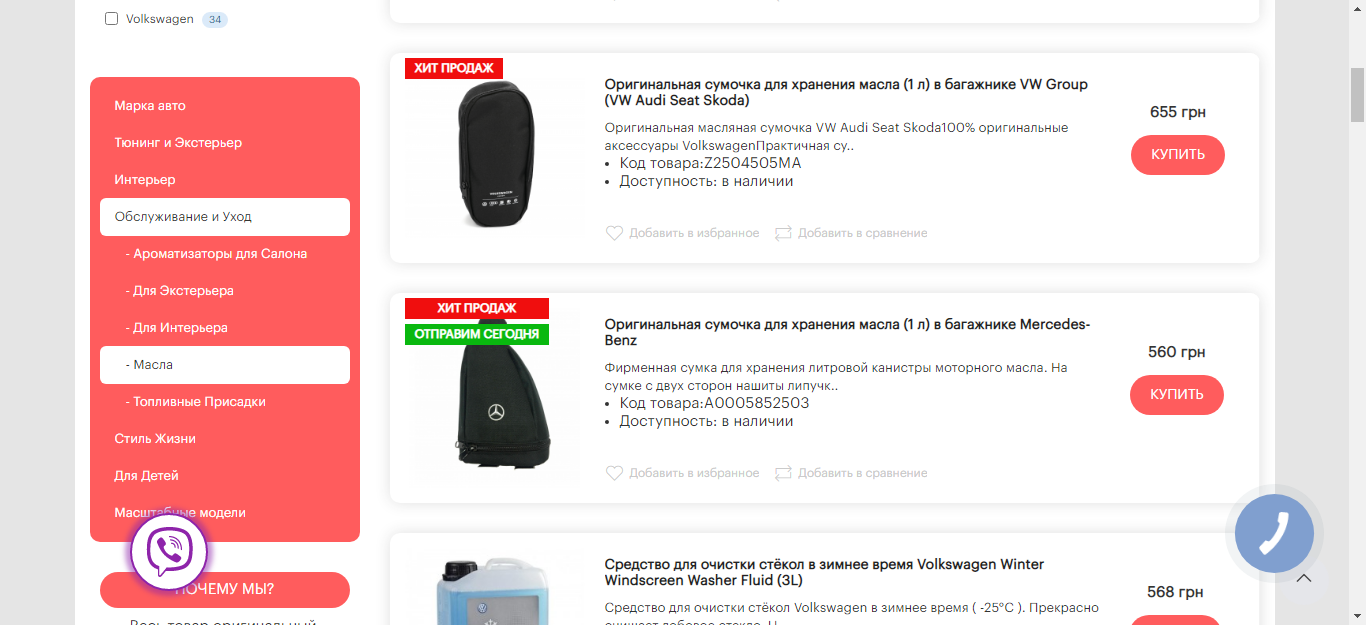This screenshot has width=1366, height=625.
Task: Click the scroll-to-top chevron arrow
Action: point(1304,578)
